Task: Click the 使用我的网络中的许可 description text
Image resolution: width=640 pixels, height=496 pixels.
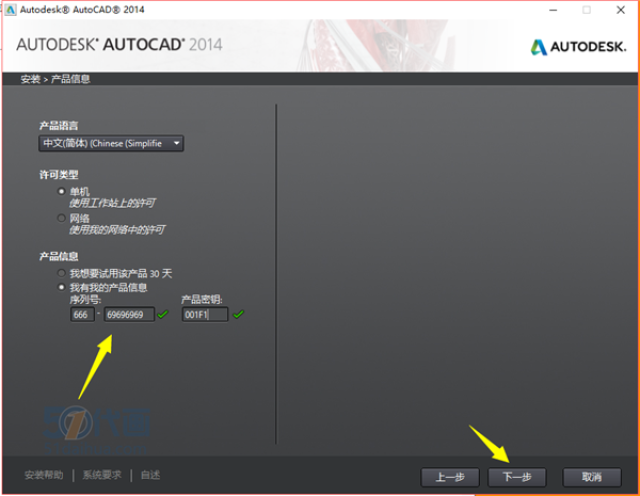Action: pos(117,230)
